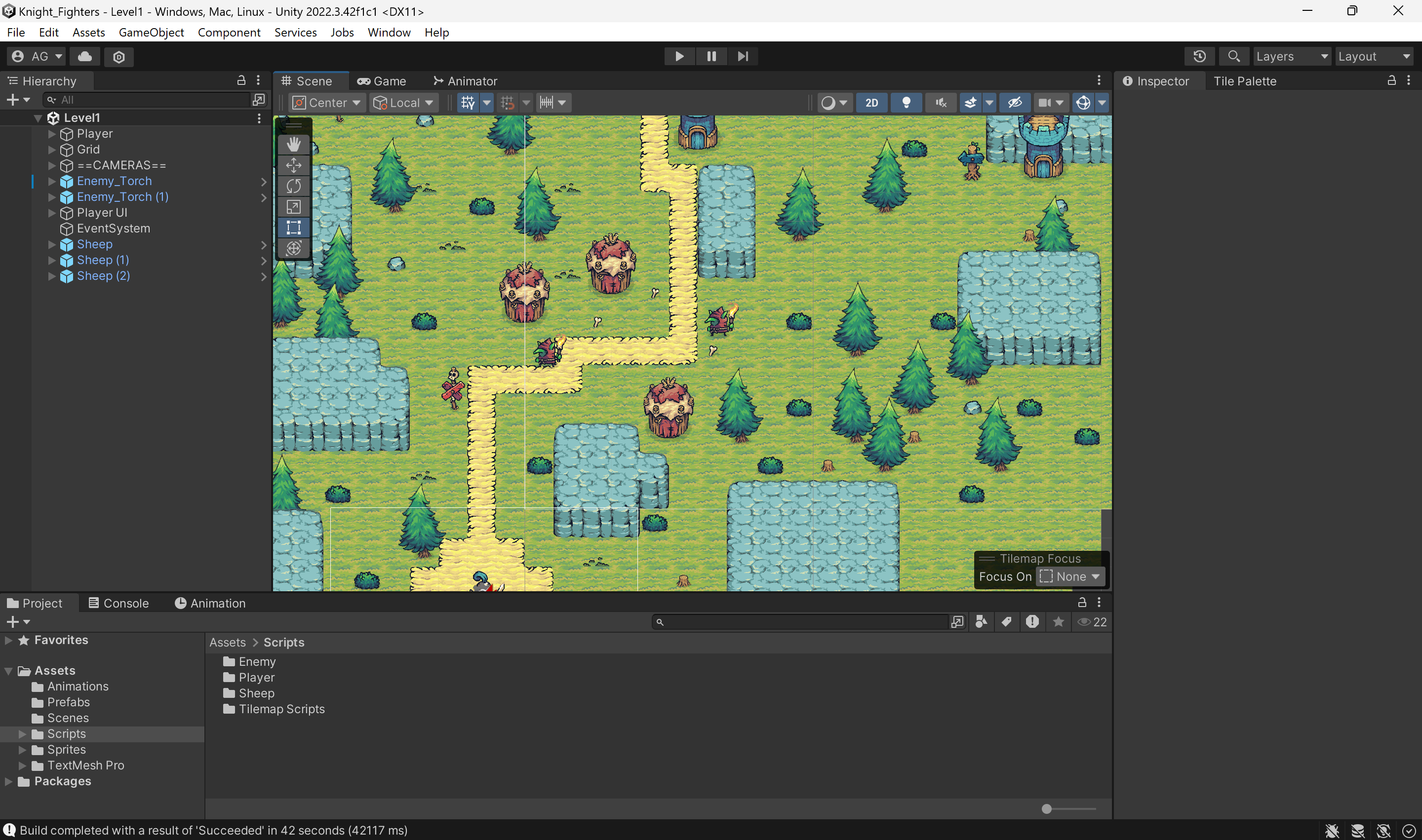This screenshot has width=1422, height=840.
Task: Click the cloud services icon
Action: click(84, 56)
